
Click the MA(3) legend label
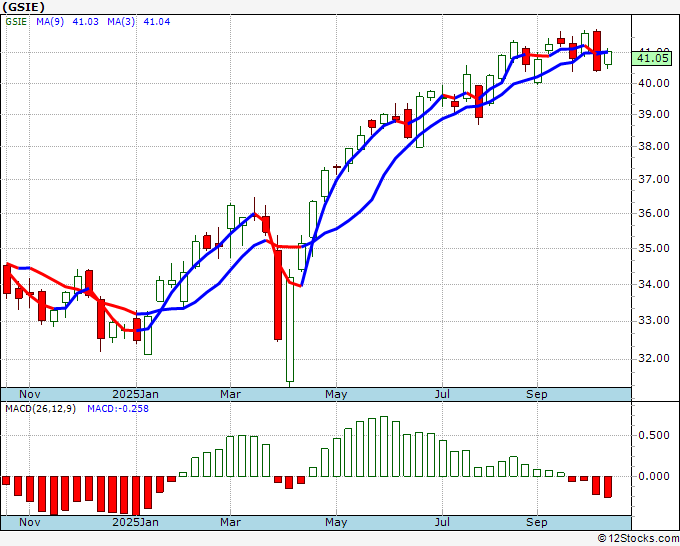[x=121, y=22]
